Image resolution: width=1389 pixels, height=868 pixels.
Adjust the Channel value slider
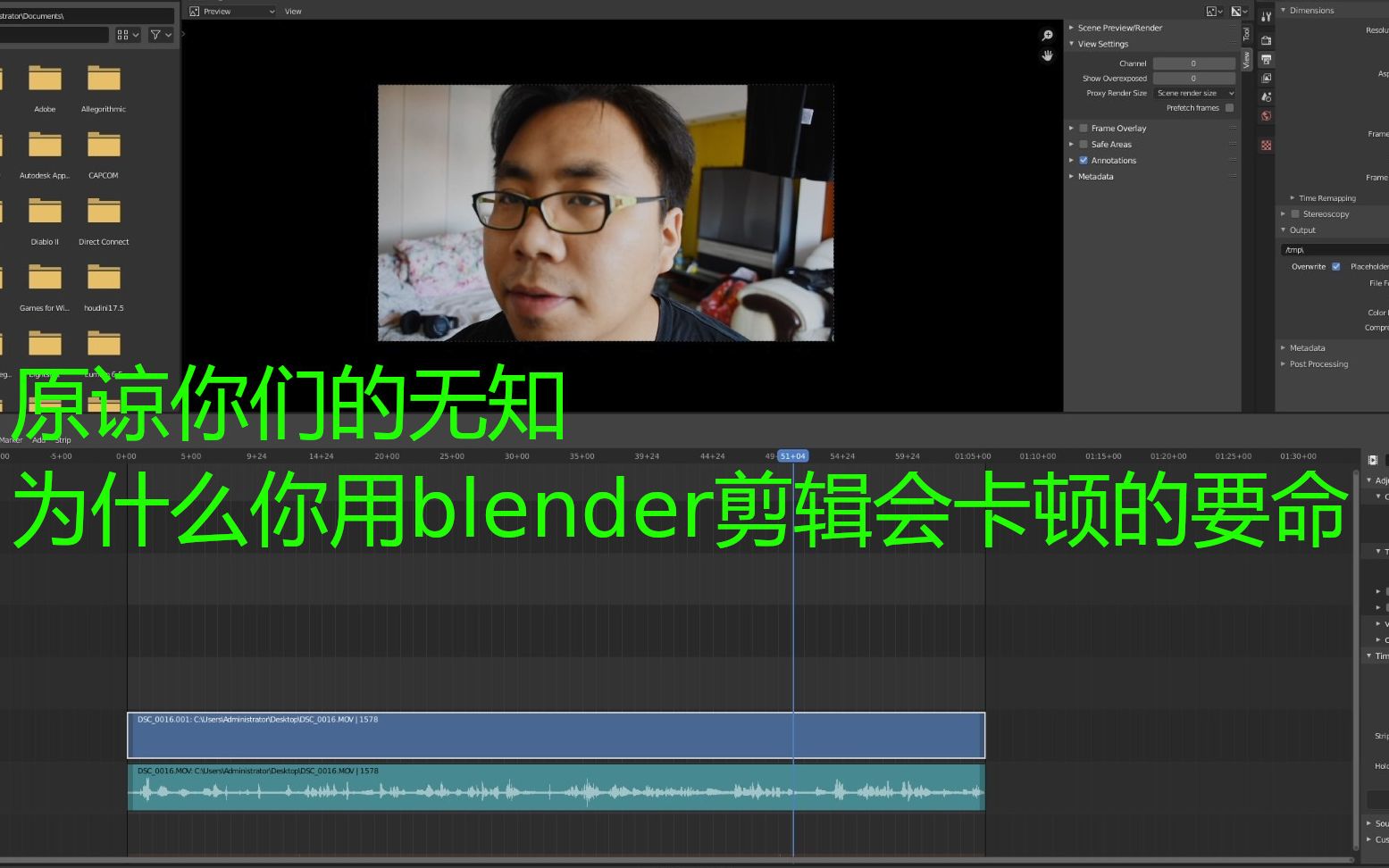tap(1193, 63)
